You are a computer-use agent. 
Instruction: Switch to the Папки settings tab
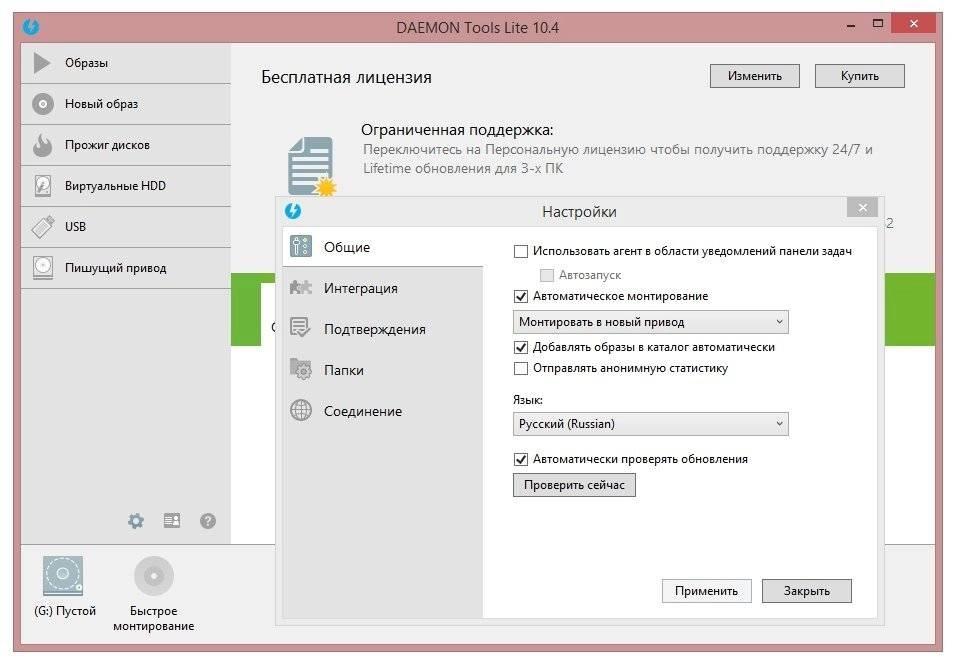pyautogui.click(x=383, y=370)
